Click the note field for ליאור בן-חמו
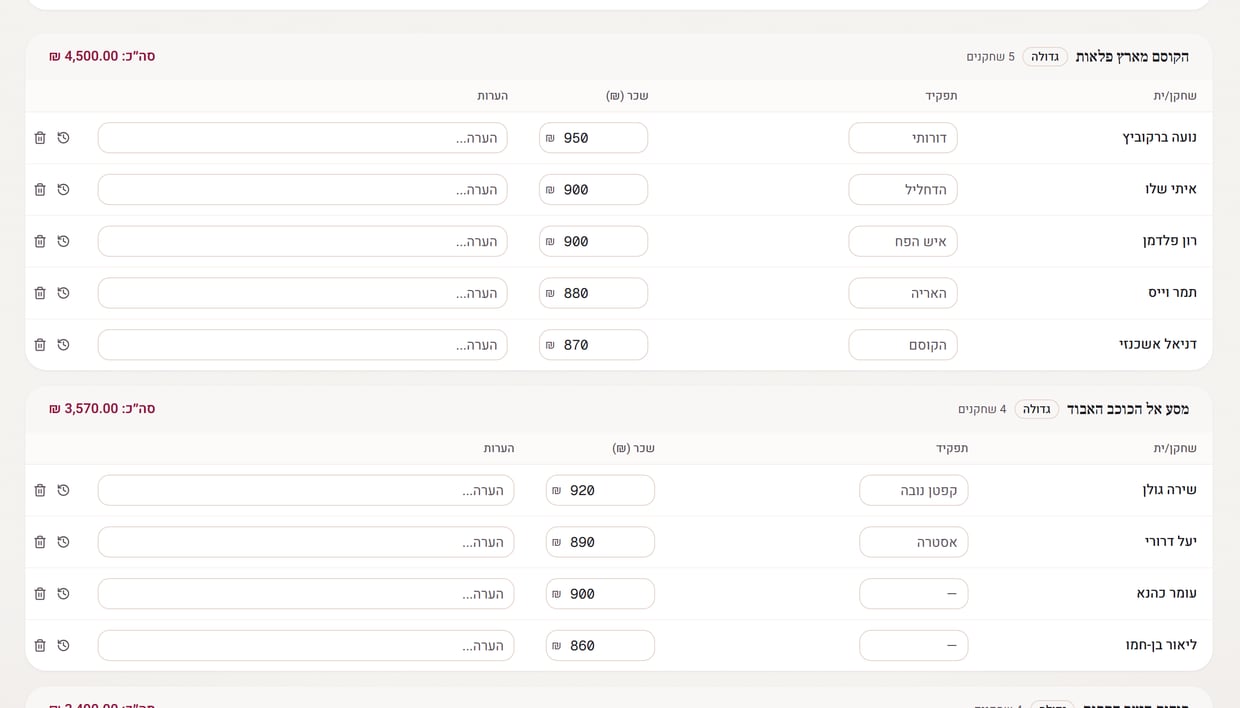Viewport: 1240px width, 708px height. pyautogui.click(x=306, y=646)
